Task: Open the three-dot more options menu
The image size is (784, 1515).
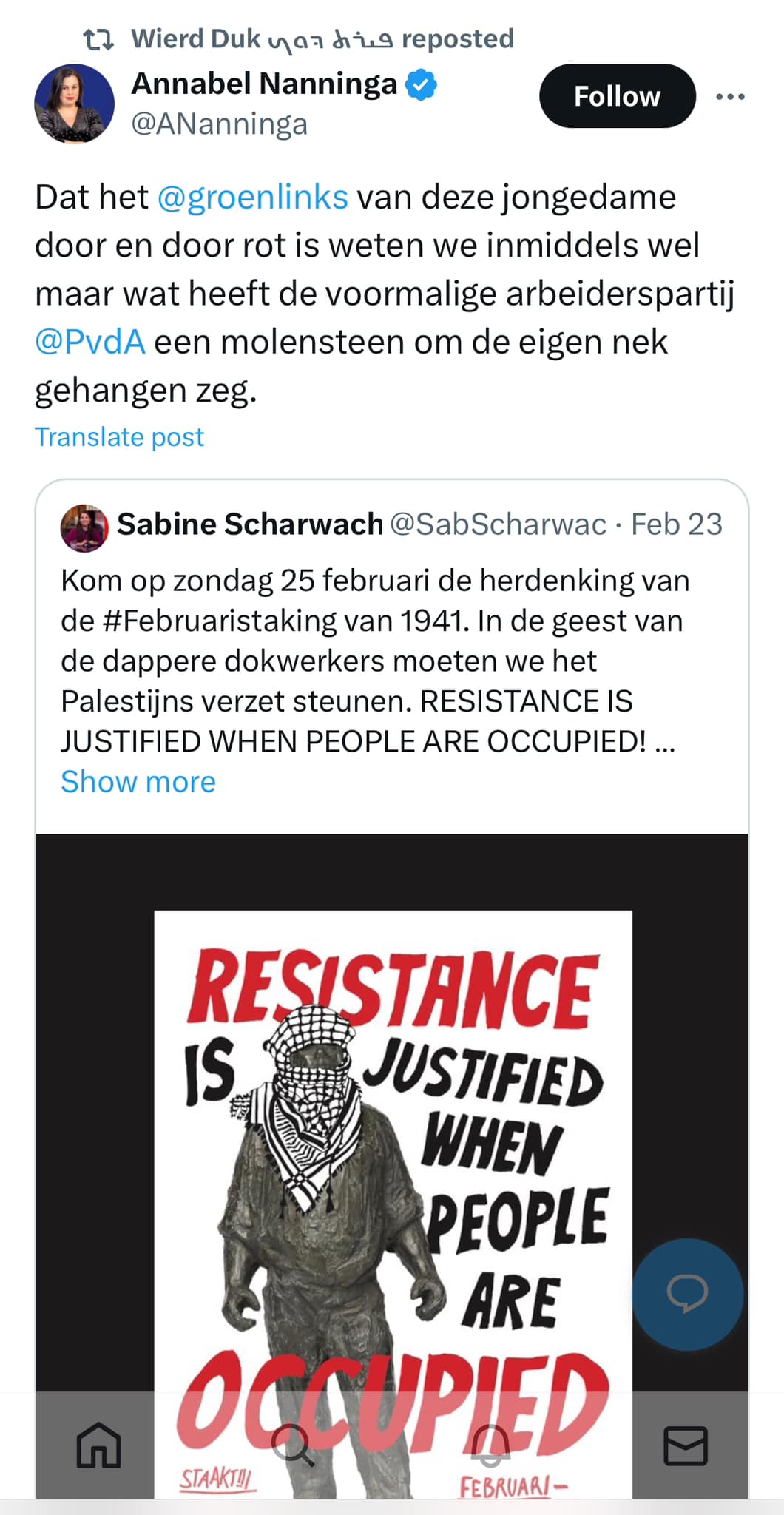Action: coord(730,96)
